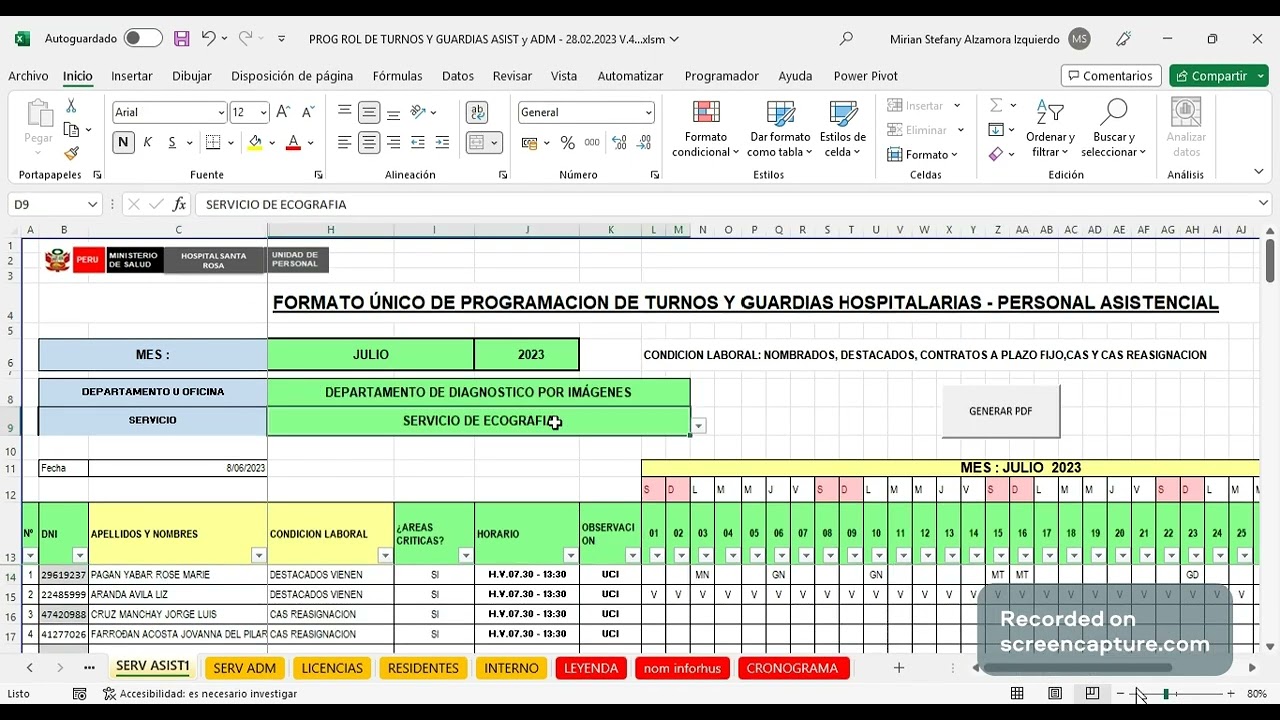Open the SERVICIO cell validation dropdown arrow
The height and width of the screenshot is (720, 1280).
pos(699,426)
